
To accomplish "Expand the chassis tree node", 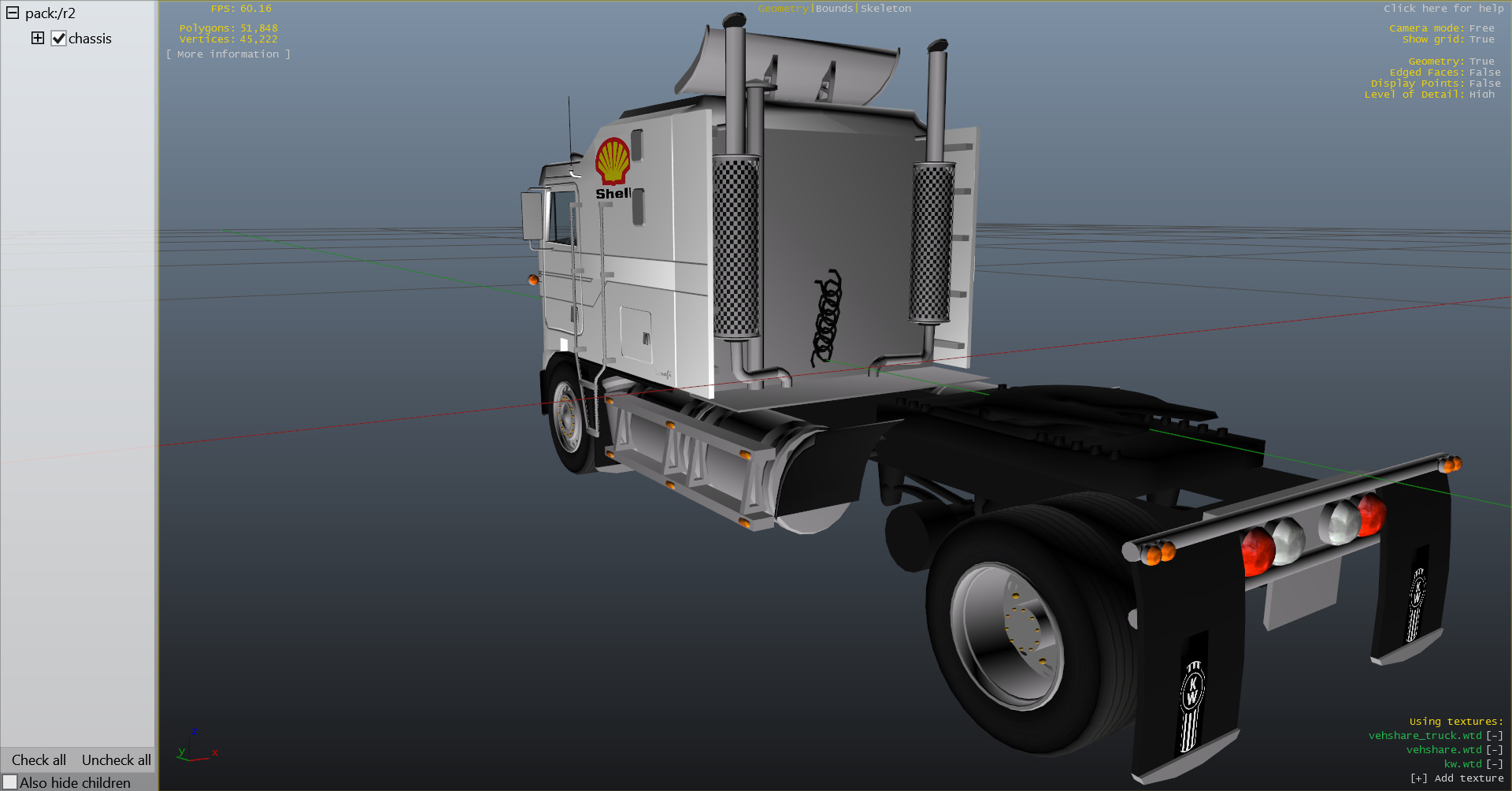I will click(x=38, y=38).
